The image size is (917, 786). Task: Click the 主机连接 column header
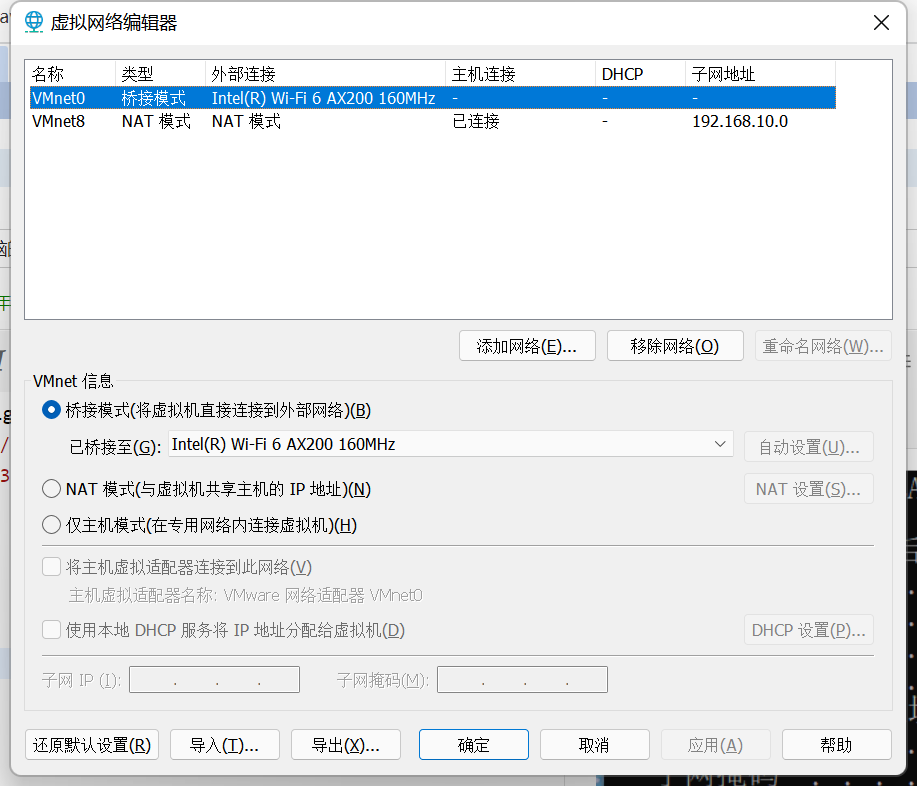520,74
